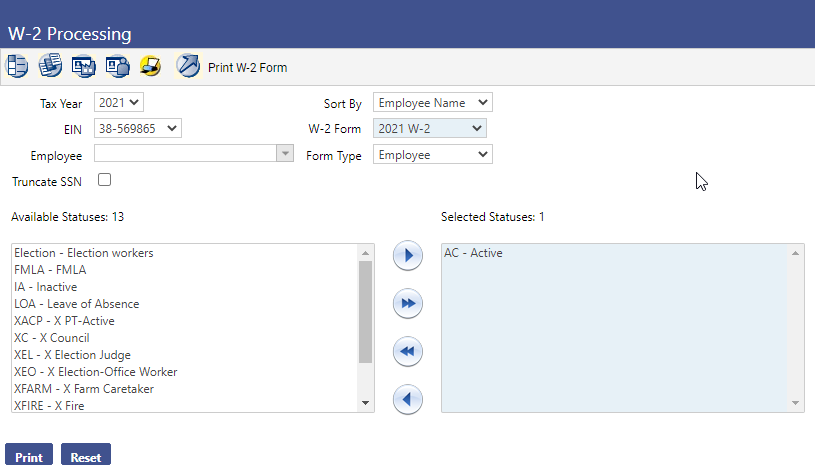Click the ID card with factory icon
815x473 pixels.
(x=84, y=67)
